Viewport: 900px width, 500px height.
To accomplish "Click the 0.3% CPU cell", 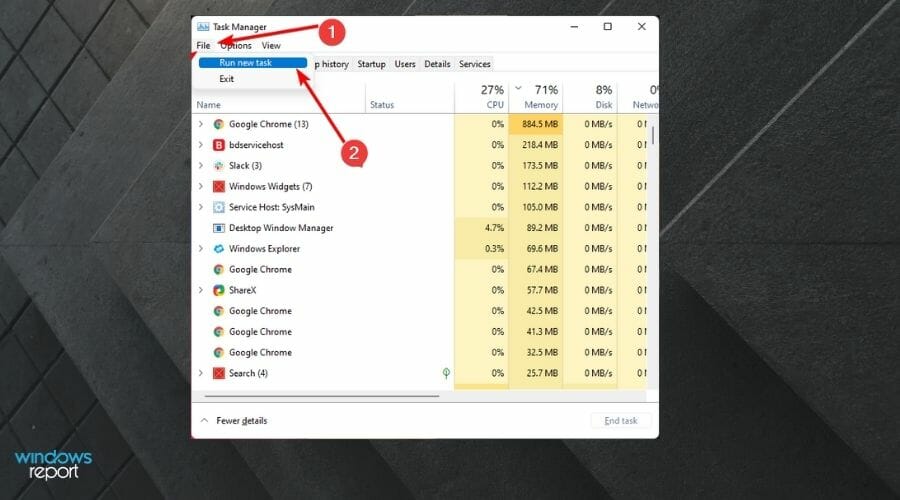I will pyautogui.click(x=482, y=249).
